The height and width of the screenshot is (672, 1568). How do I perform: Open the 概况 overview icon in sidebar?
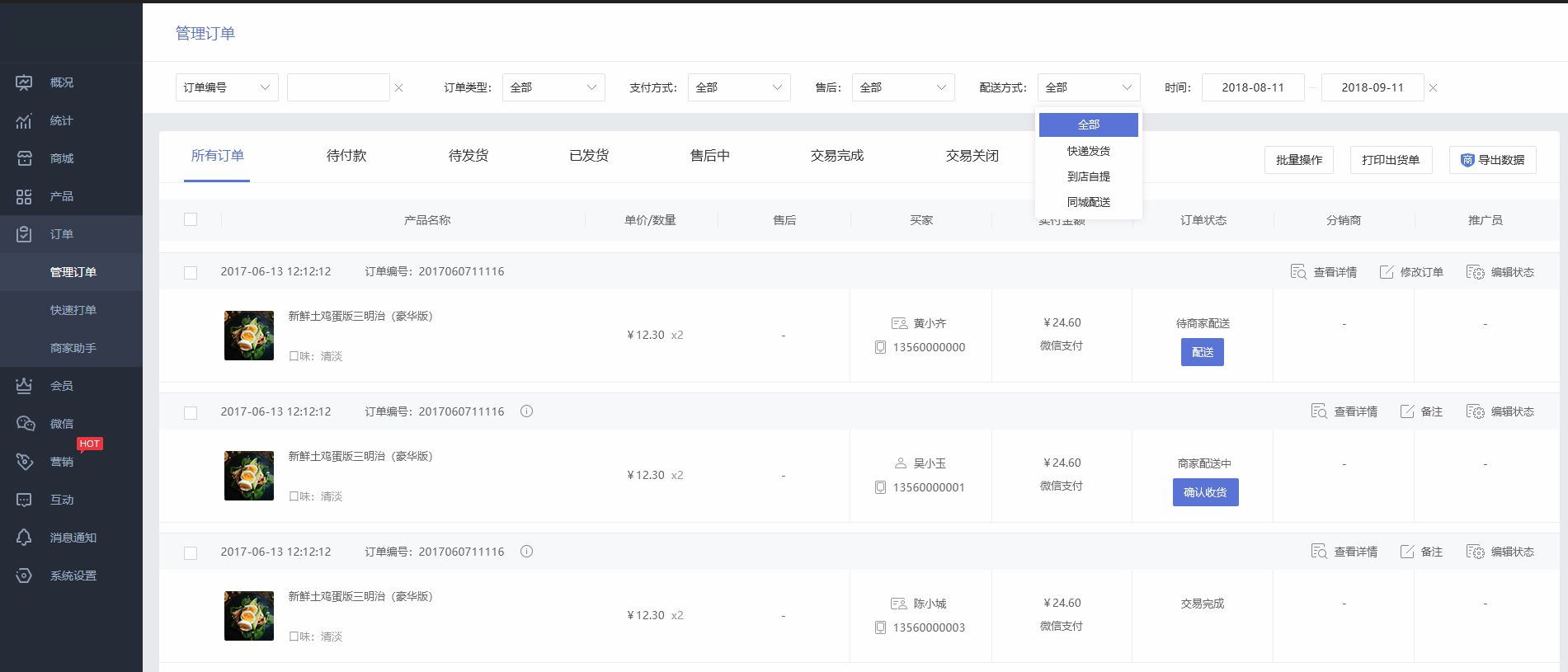[x=24, y=82]
